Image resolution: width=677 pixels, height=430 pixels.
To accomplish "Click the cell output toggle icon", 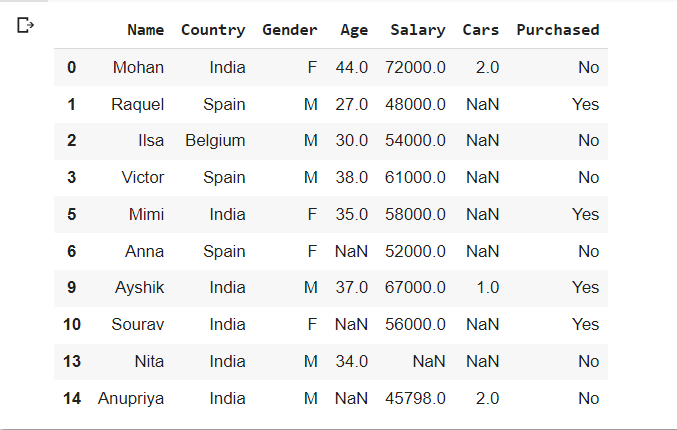I will click(x=25, y=25).
